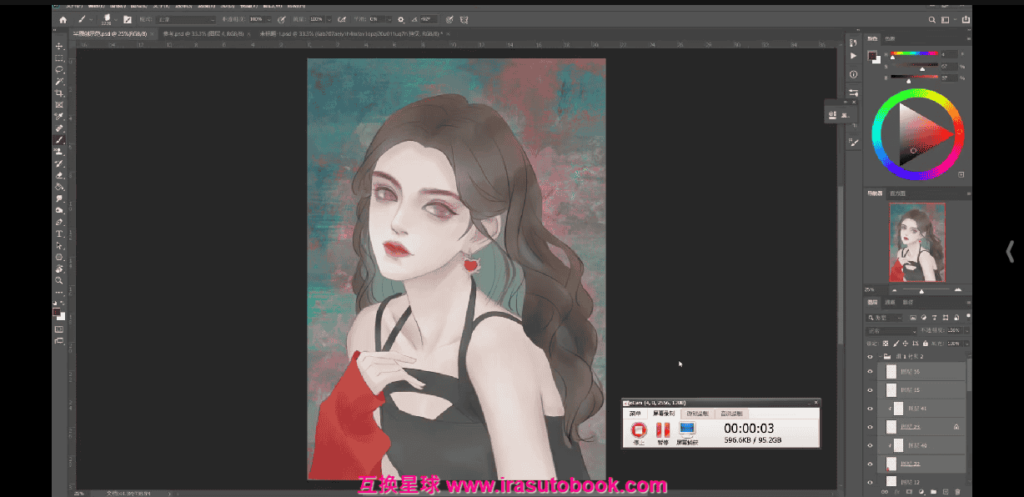
Task: Select the Pen tool
Action: coord(59,222)
